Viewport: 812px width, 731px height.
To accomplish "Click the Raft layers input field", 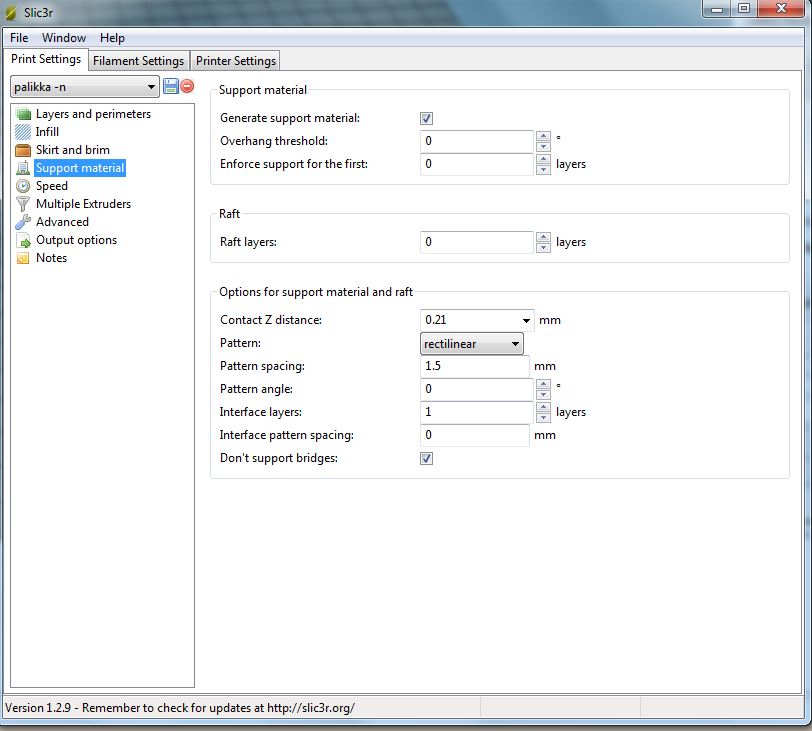I will (x=477, y=242).
